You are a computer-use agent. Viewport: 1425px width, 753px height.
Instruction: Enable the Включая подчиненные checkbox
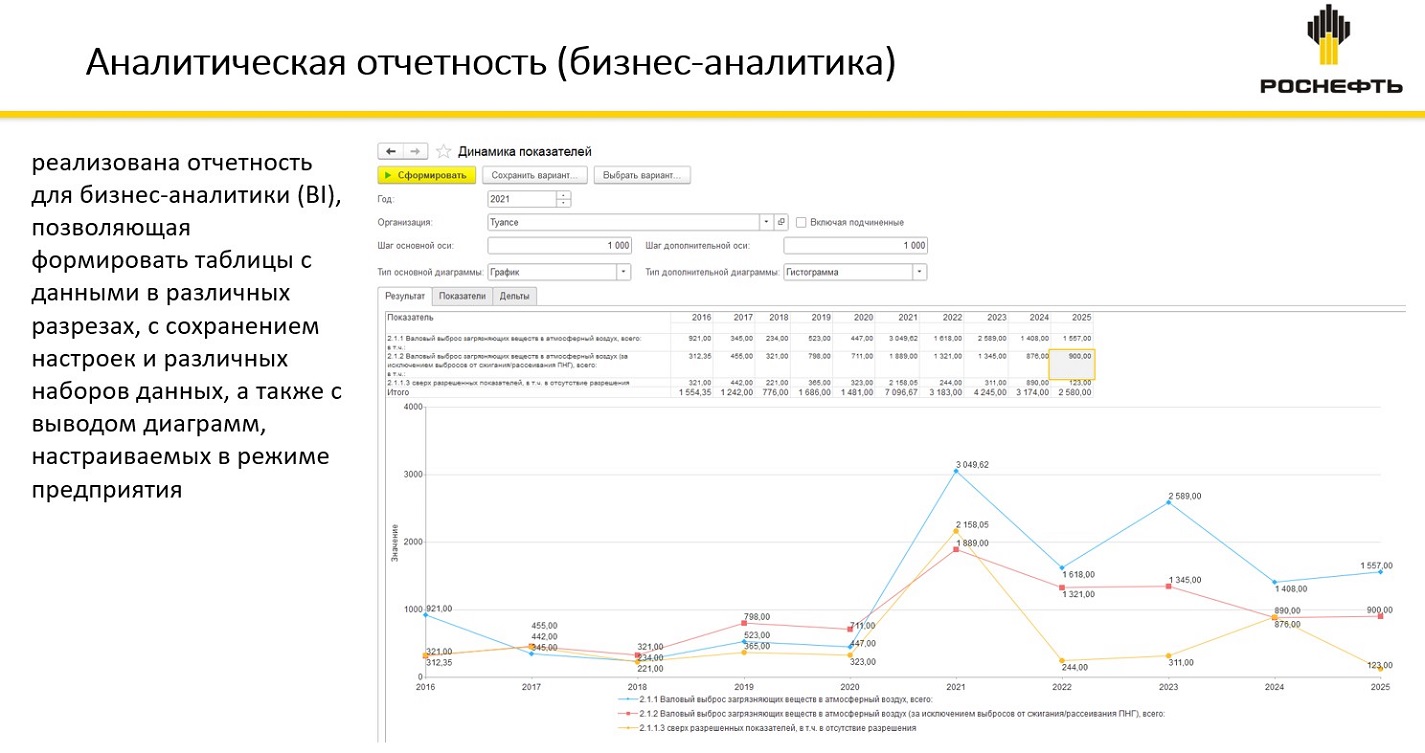coord(801,222)
